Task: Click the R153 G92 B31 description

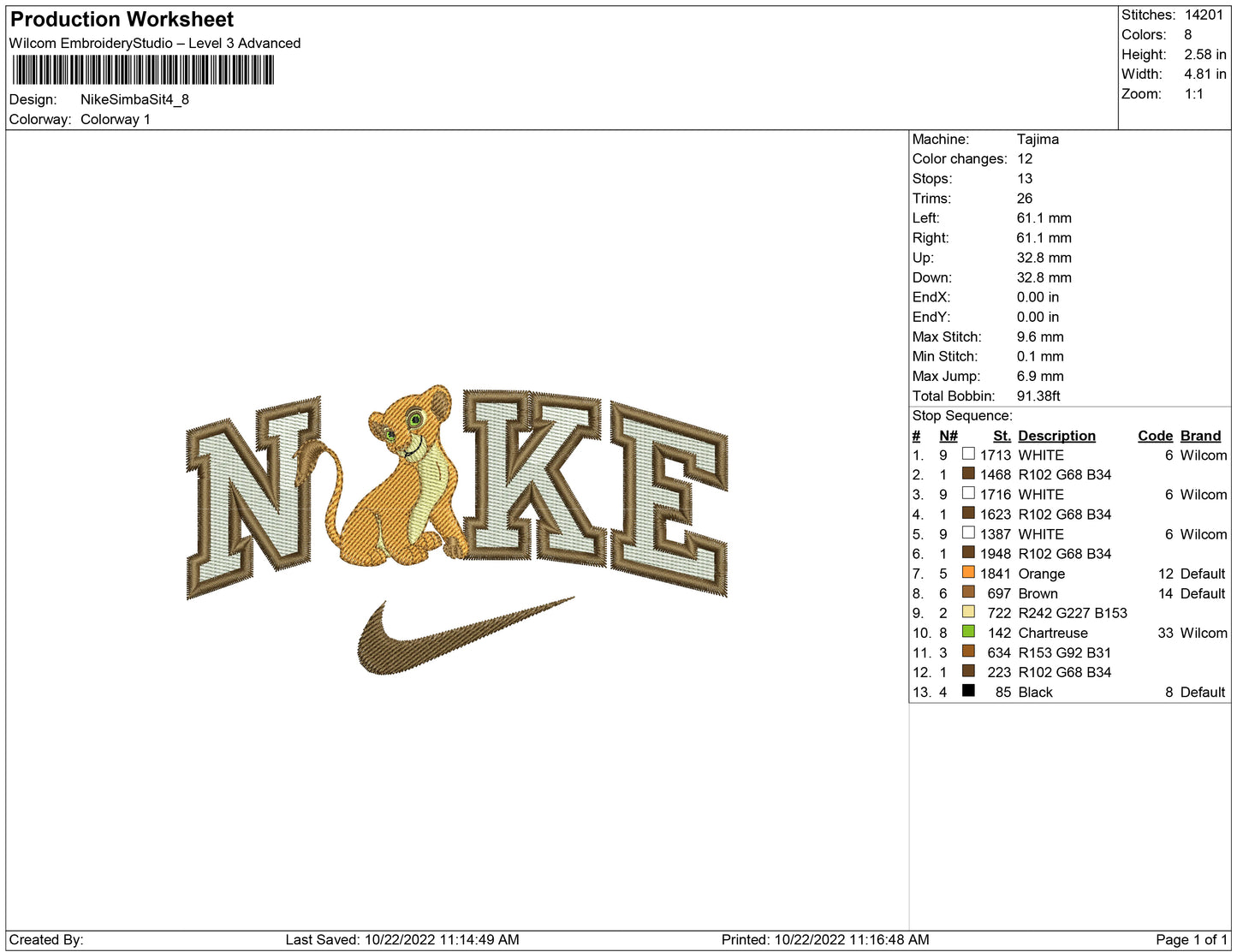Action: tap(1065, 652)
